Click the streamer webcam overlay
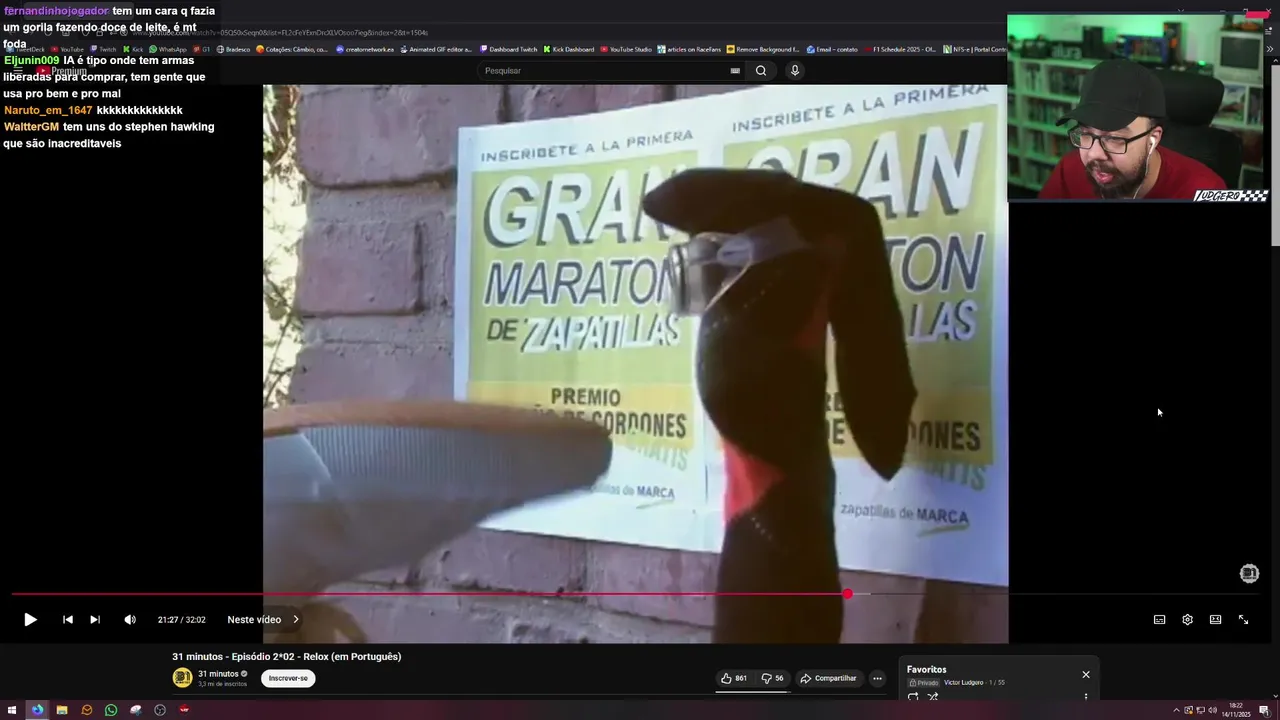 click(x=1138, y=108)
